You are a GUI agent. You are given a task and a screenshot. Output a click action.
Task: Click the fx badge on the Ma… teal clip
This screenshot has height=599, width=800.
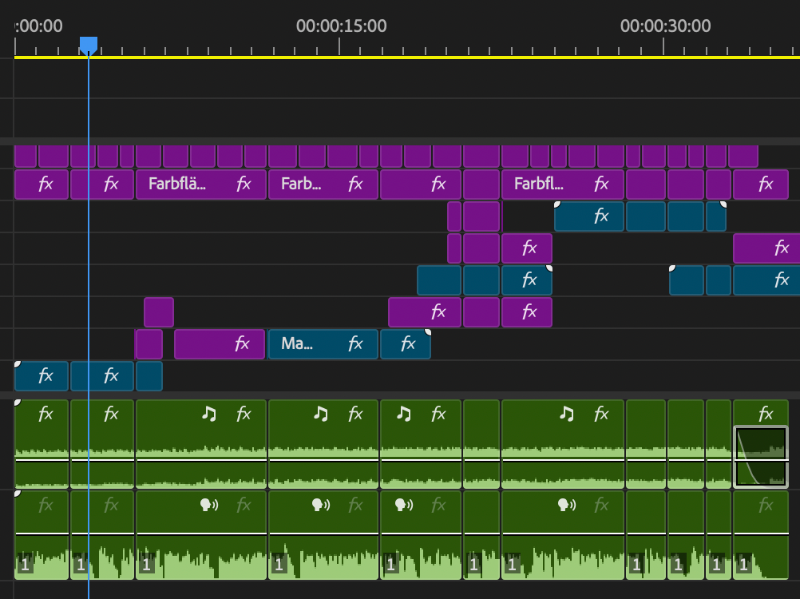pos(356,344)
